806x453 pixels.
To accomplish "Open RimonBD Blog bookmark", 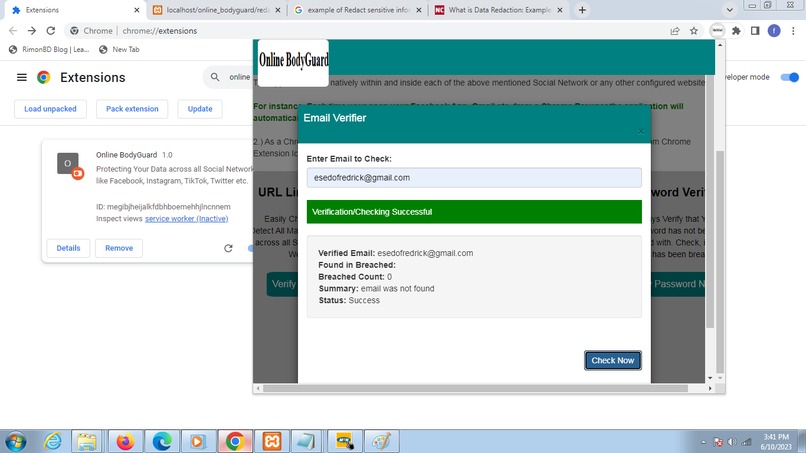I will [x=49, y=49].
